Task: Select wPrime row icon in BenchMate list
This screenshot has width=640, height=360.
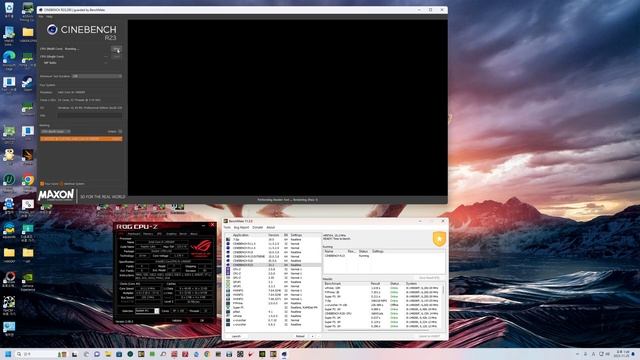Action: pyautogui.click(x=228, y=316)
